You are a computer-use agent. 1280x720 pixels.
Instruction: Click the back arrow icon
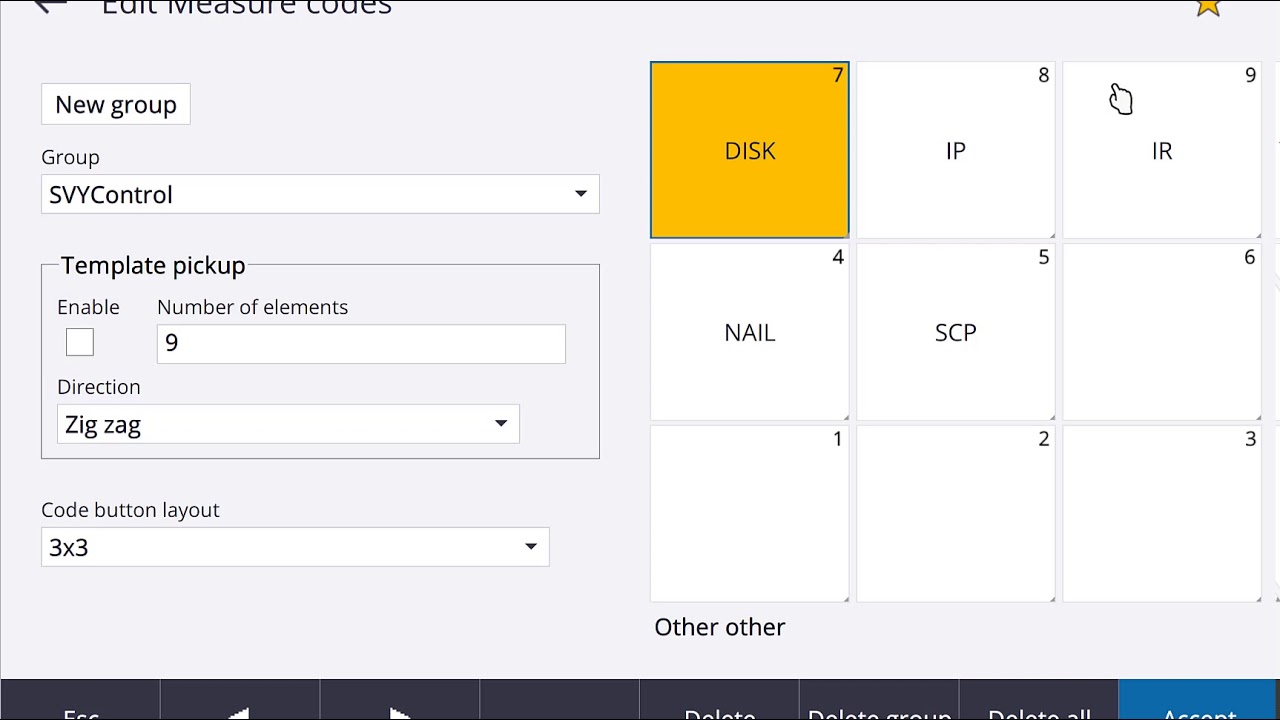click(x=48, y=6)
